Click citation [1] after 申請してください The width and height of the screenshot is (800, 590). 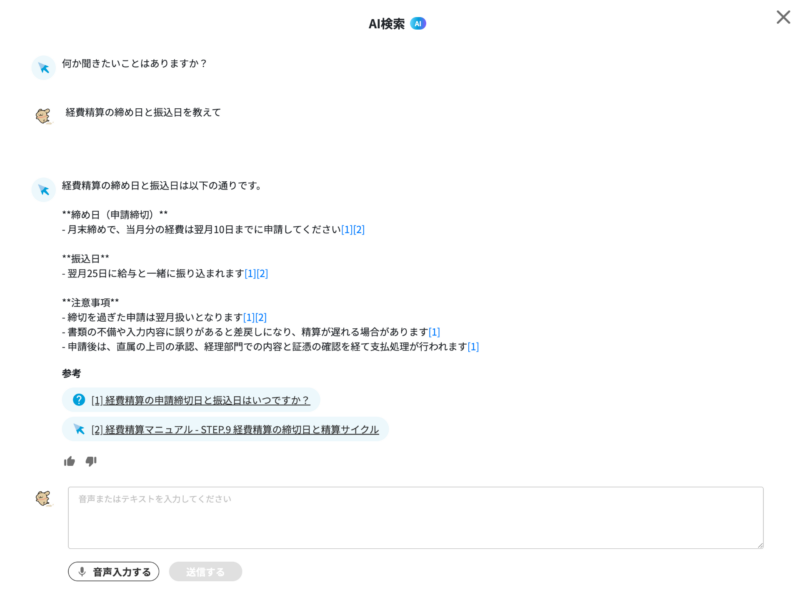[x=347, y=230]
